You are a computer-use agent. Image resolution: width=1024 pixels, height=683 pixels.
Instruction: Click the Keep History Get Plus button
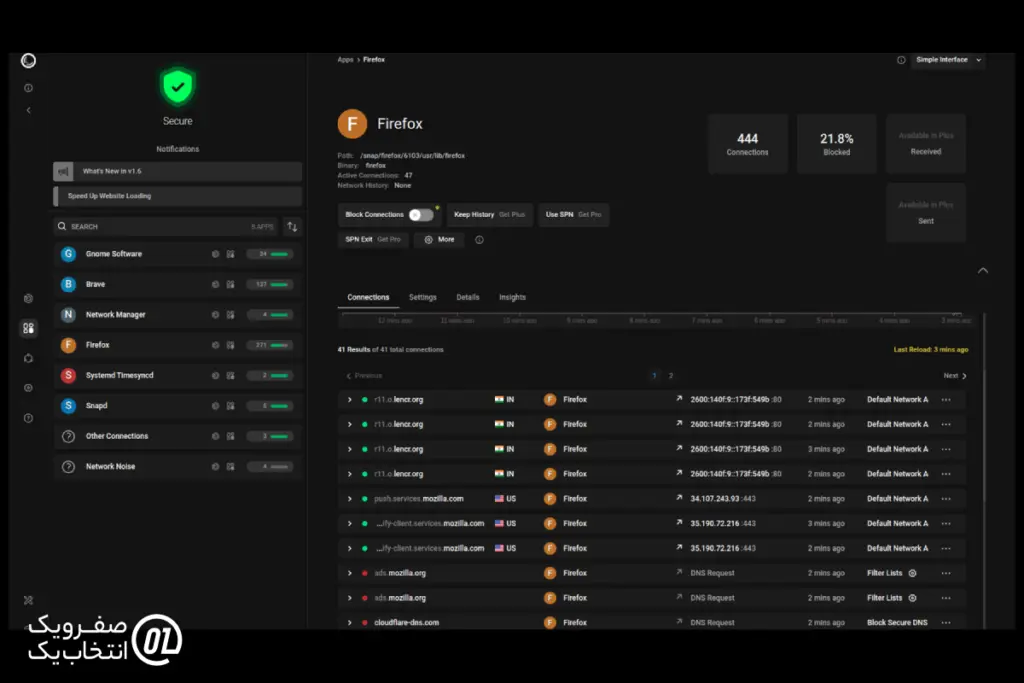(489, 214)
